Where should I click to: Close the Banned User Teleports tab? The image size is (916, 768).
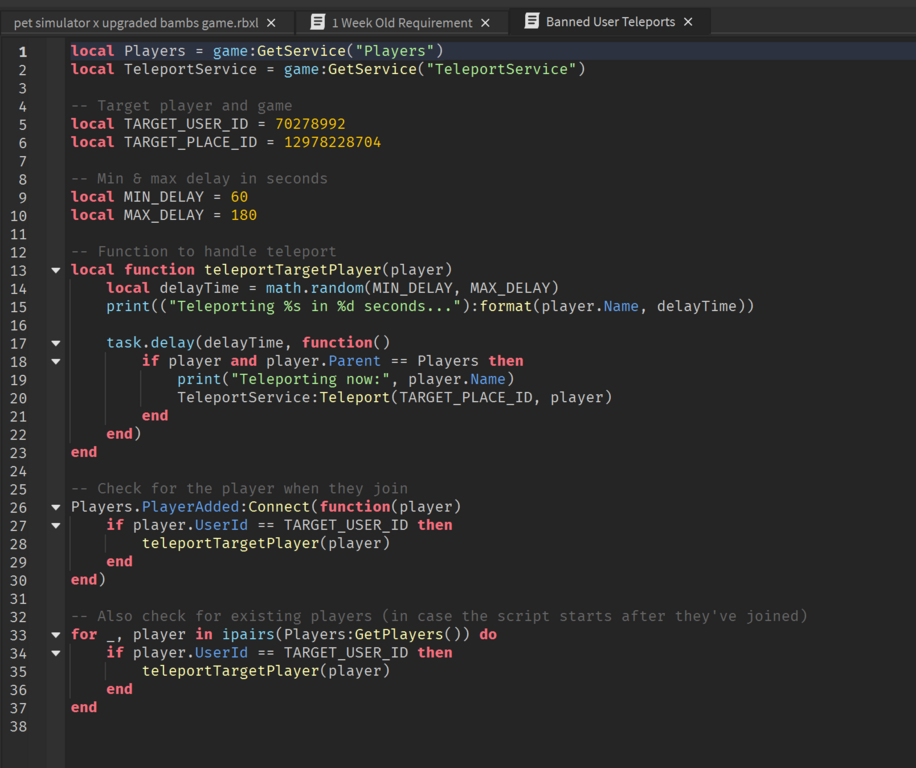tap(688, 22)
